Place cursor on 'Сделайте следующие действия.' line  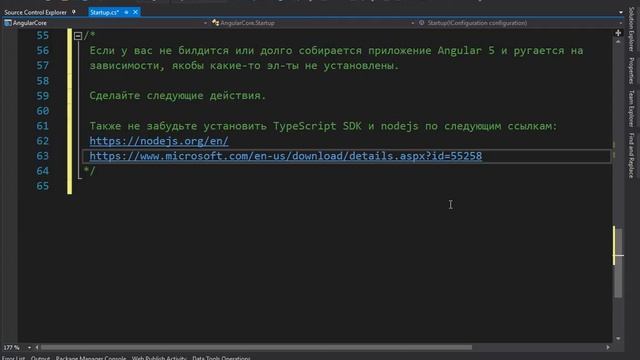coord(178,96)
